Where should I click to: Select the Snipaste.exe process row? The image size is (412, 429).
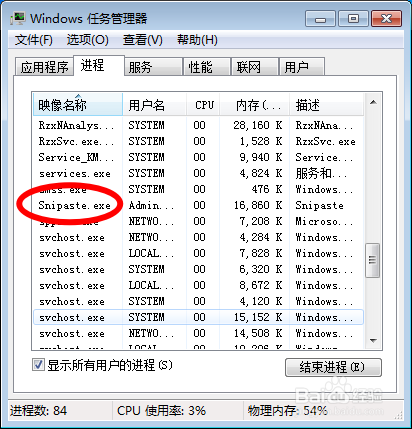coord(198,205)
